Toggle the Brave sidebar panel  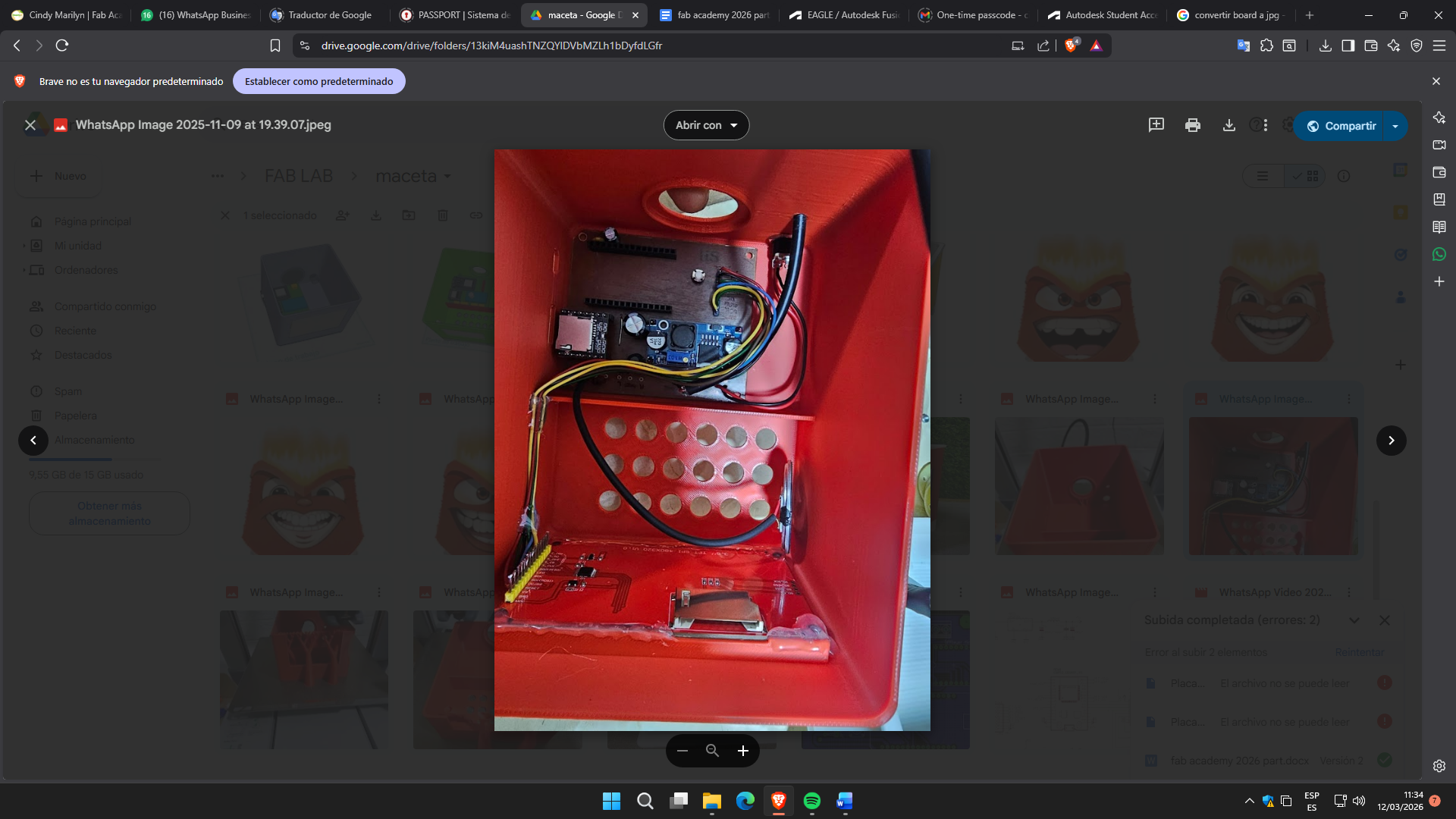point(1348,45)
